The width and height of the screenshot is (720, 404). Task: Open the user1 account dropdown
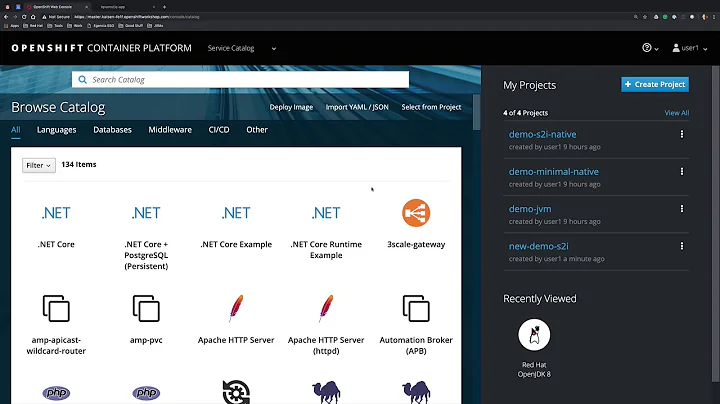pyautogui.click(x=690, y=48)
